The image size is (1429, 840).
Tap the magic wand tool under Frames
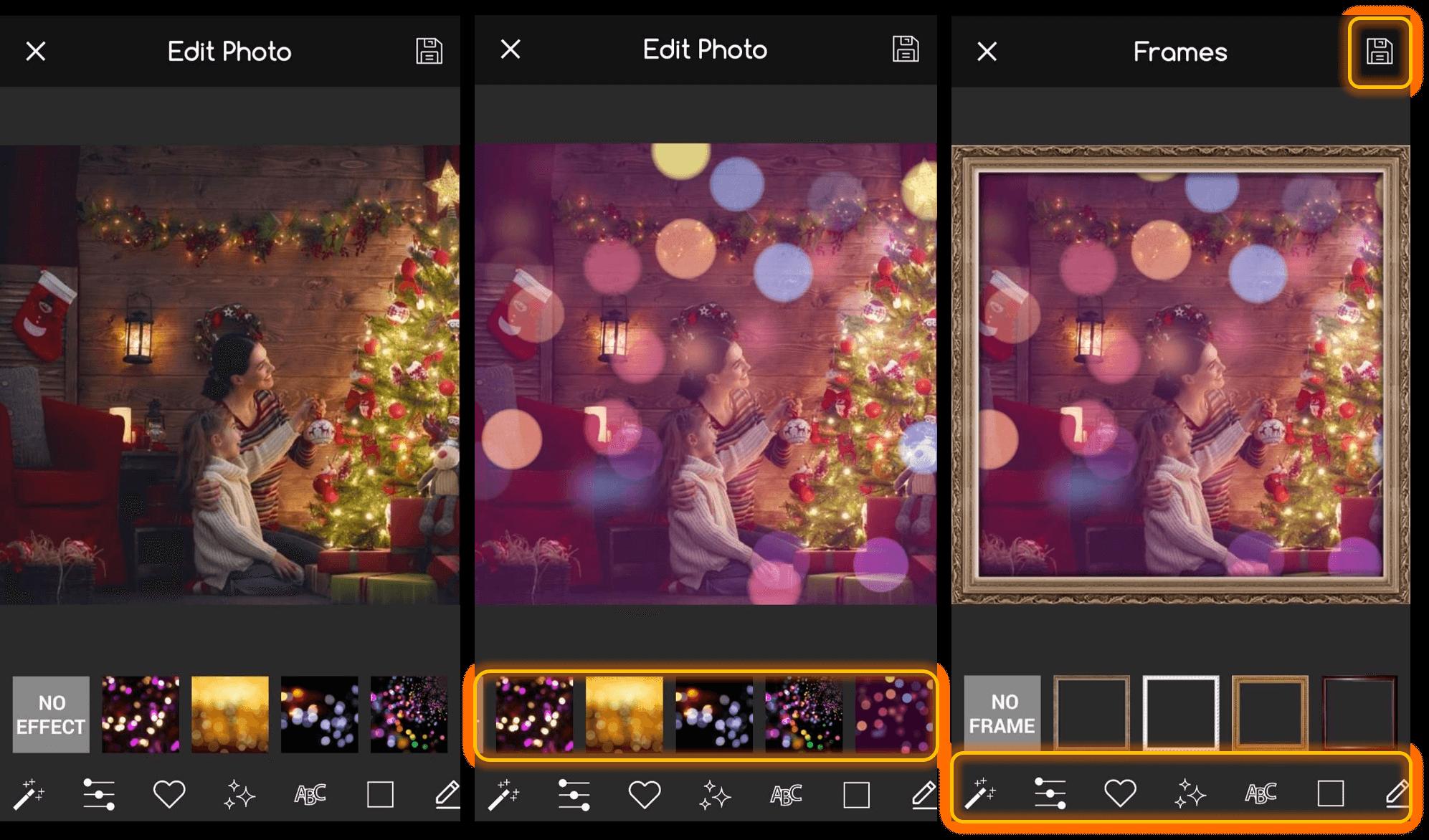point(980,793)
